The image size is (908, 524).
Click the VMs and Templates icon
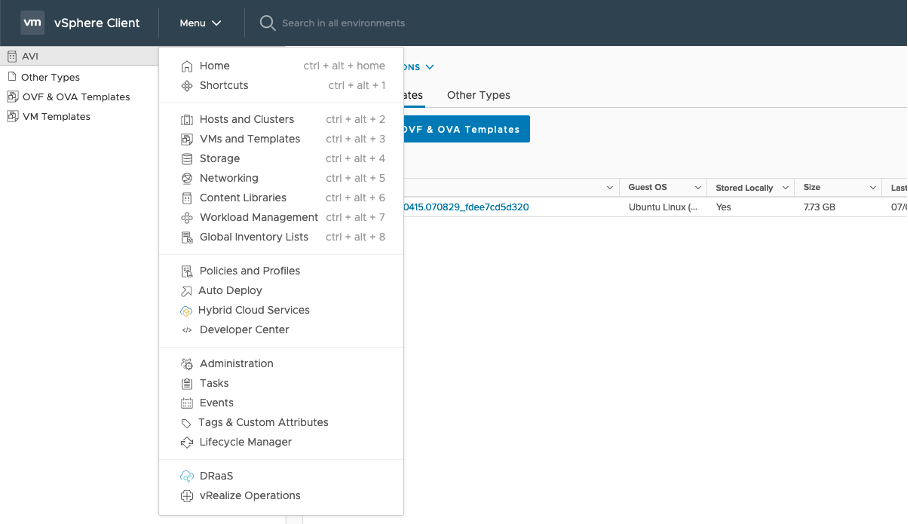pos(186,139)
